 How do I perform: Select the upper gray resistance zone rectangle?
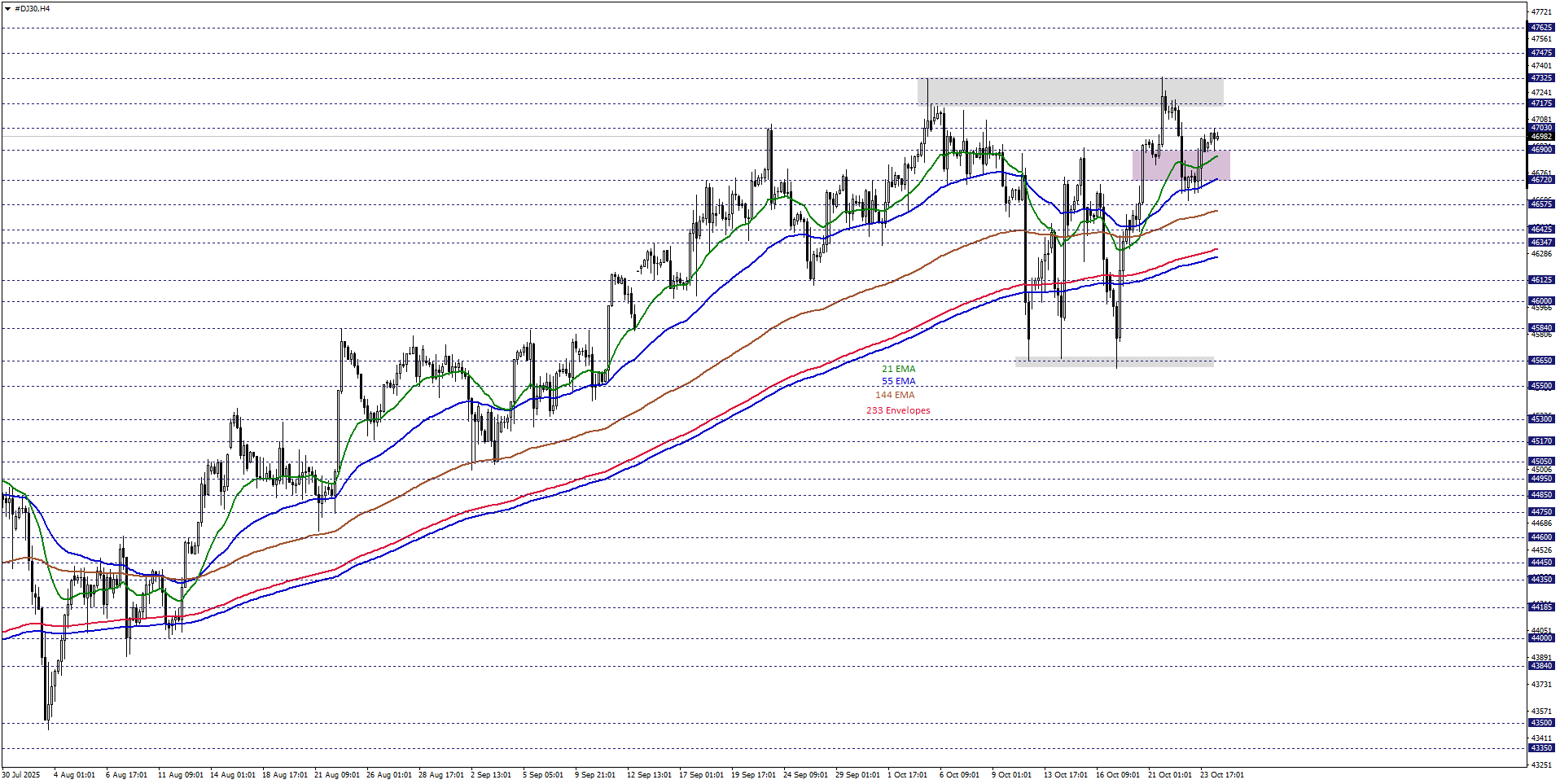[1070, 91]
